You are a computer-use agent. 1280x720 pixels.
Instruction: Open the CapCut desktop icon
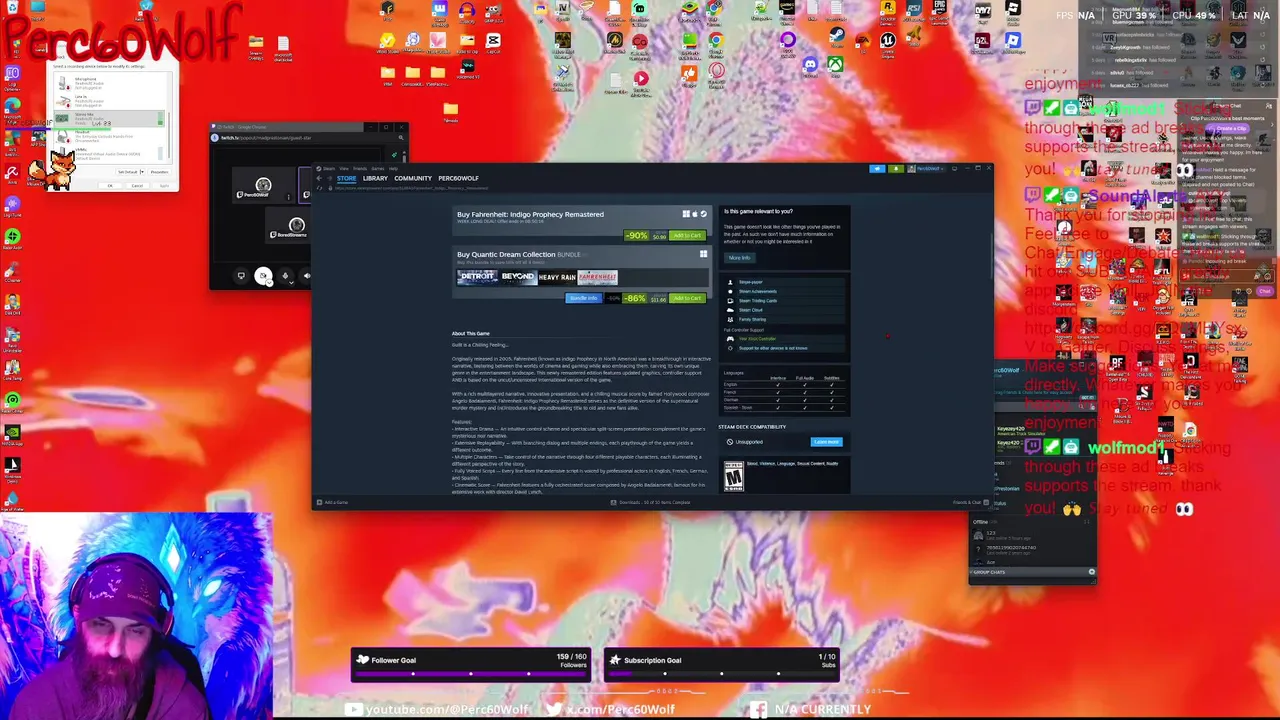coord(493,40)
